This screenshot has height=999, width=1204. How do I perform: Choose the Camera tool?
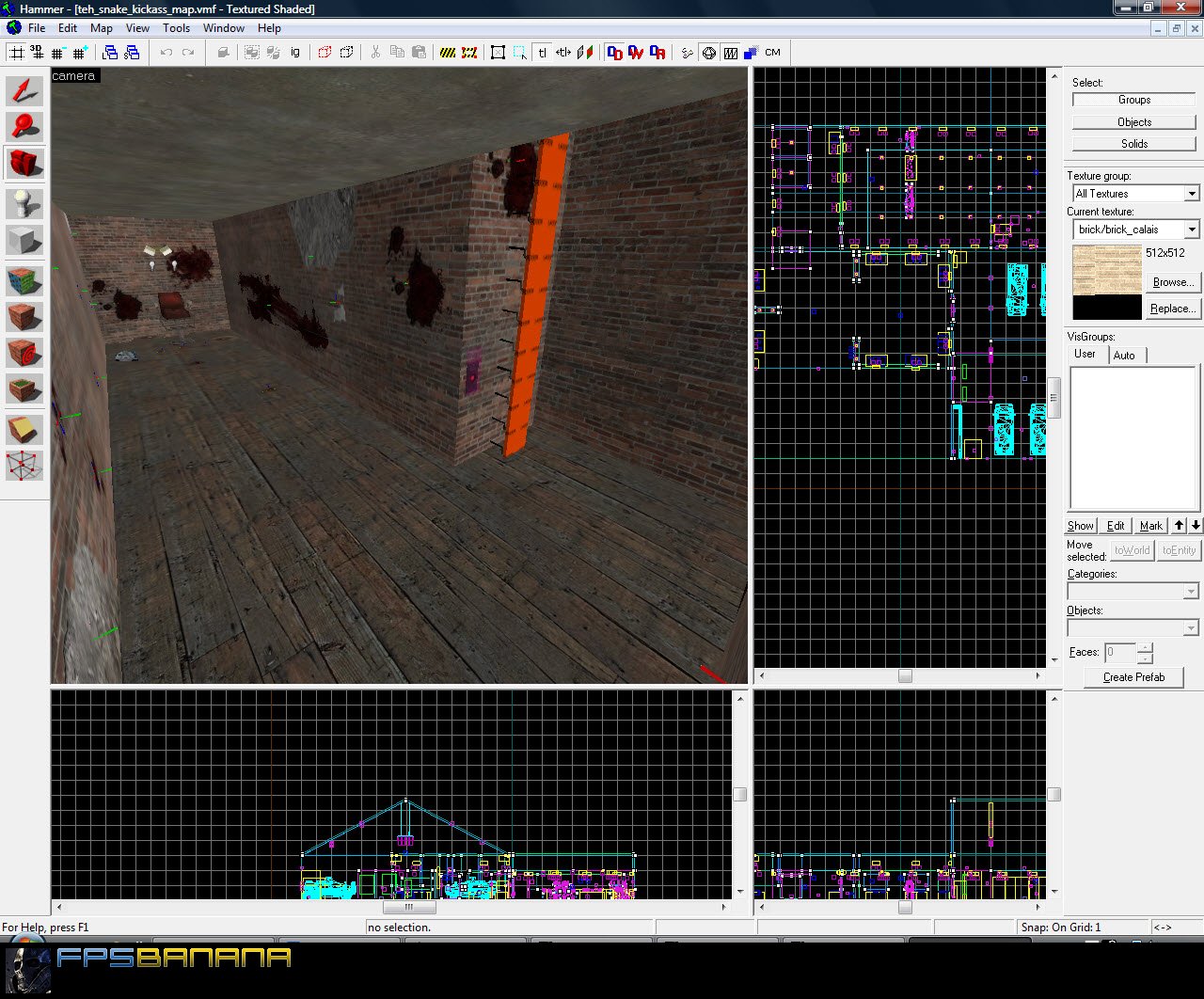(24, 163)
